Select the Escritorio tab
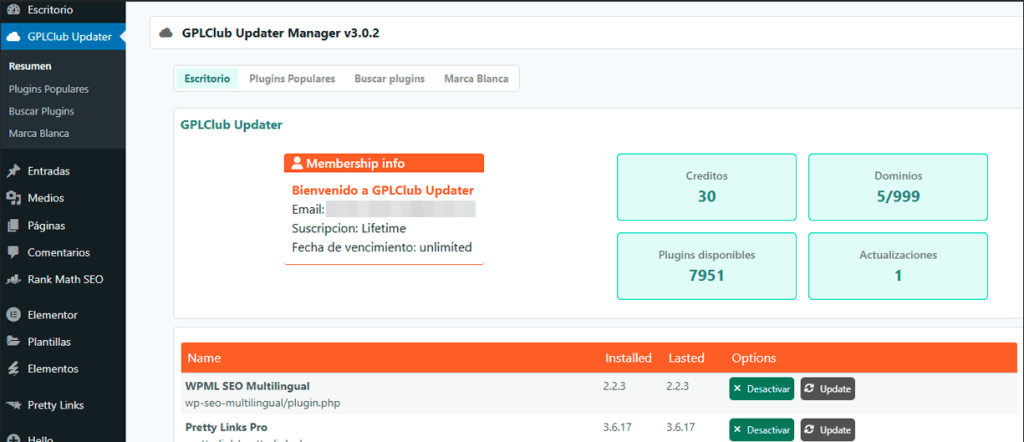Screen dimensions: 1024x442 tap(207, 78)
